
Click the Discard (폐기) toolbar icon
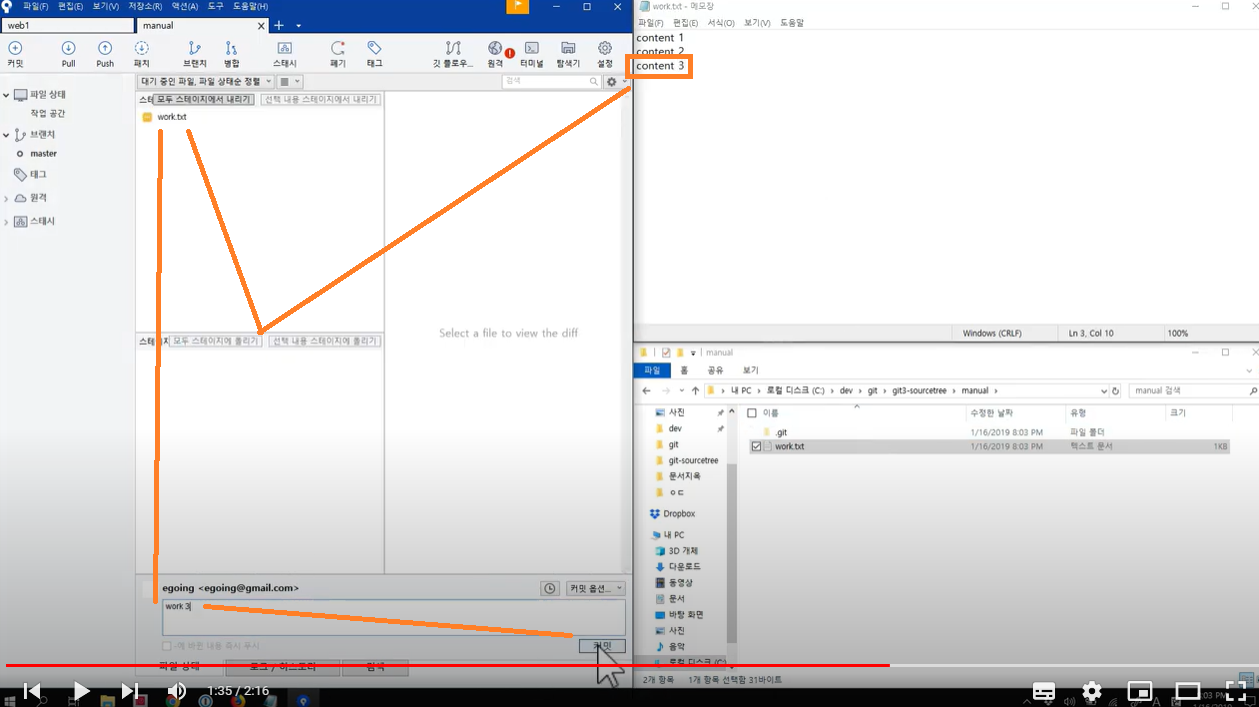coord(338,54)
